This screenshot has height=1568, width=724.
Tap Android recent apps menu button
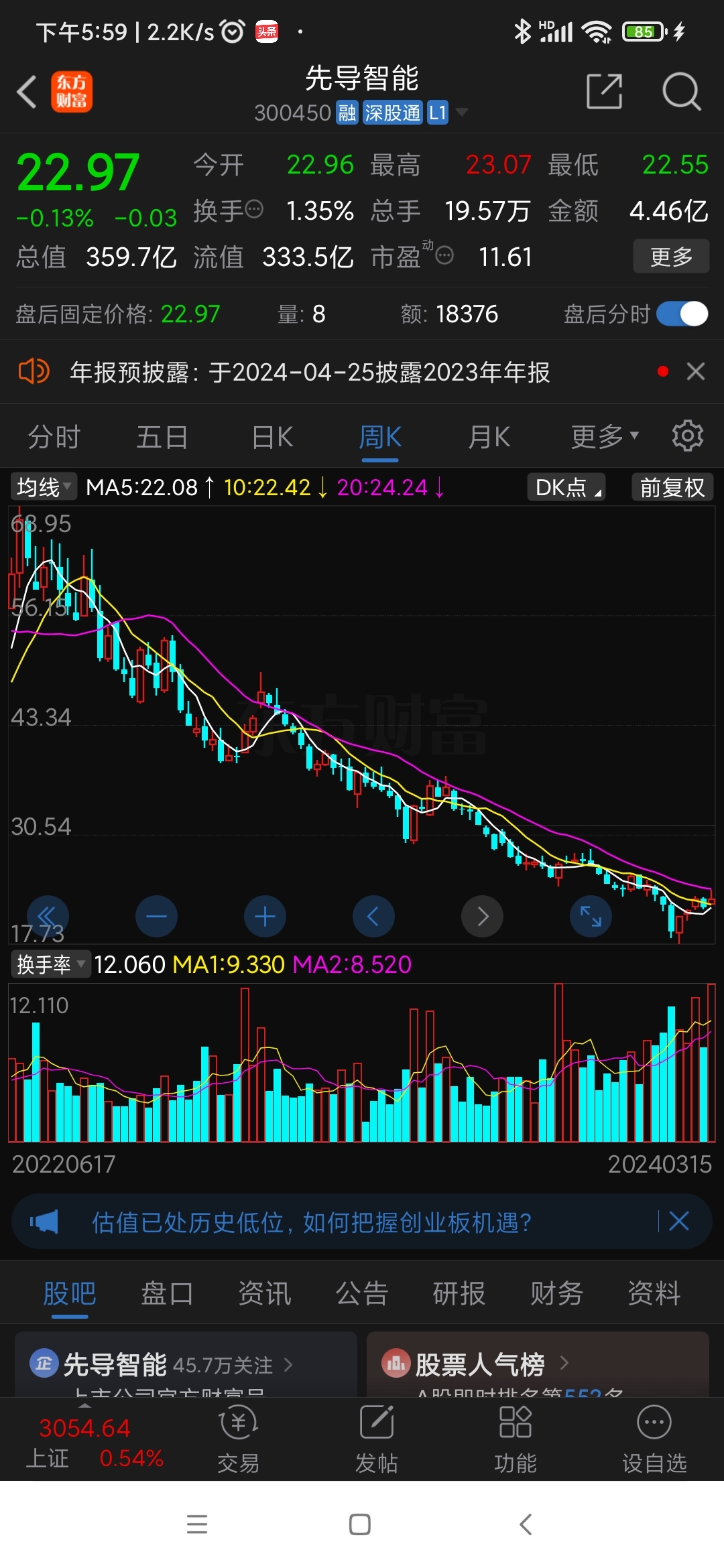tap(197, 1524)
